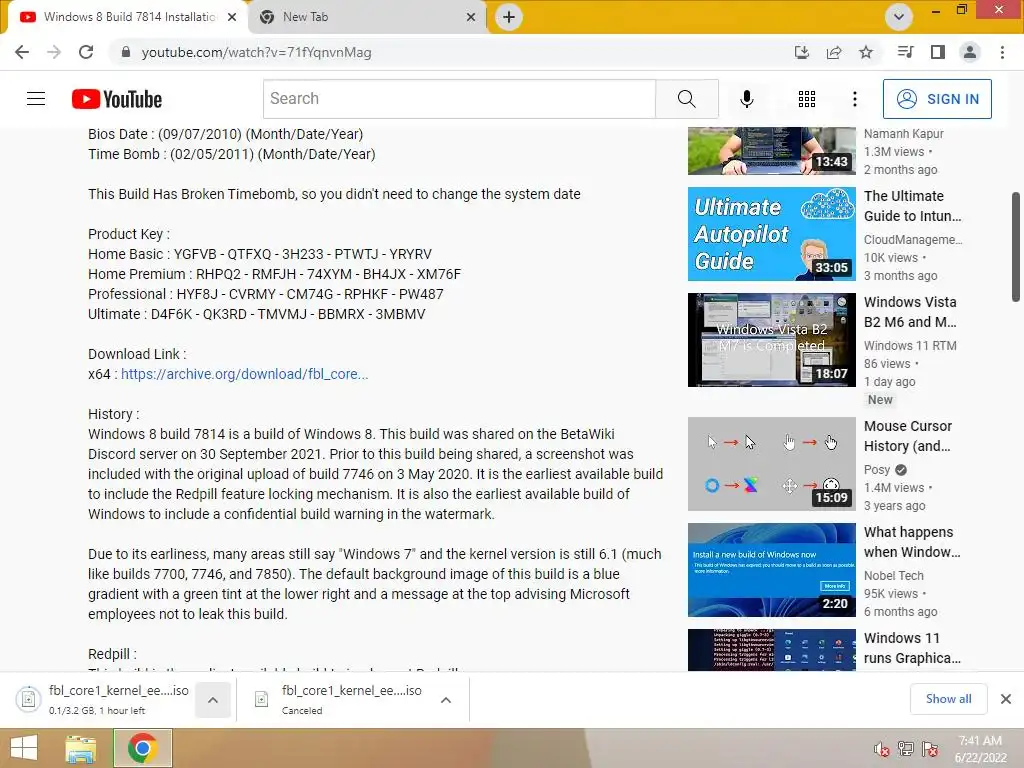This screenshot has width=1024, height=768.
Task: View site info via the padlock icon
Action: (x=126, y=52)
